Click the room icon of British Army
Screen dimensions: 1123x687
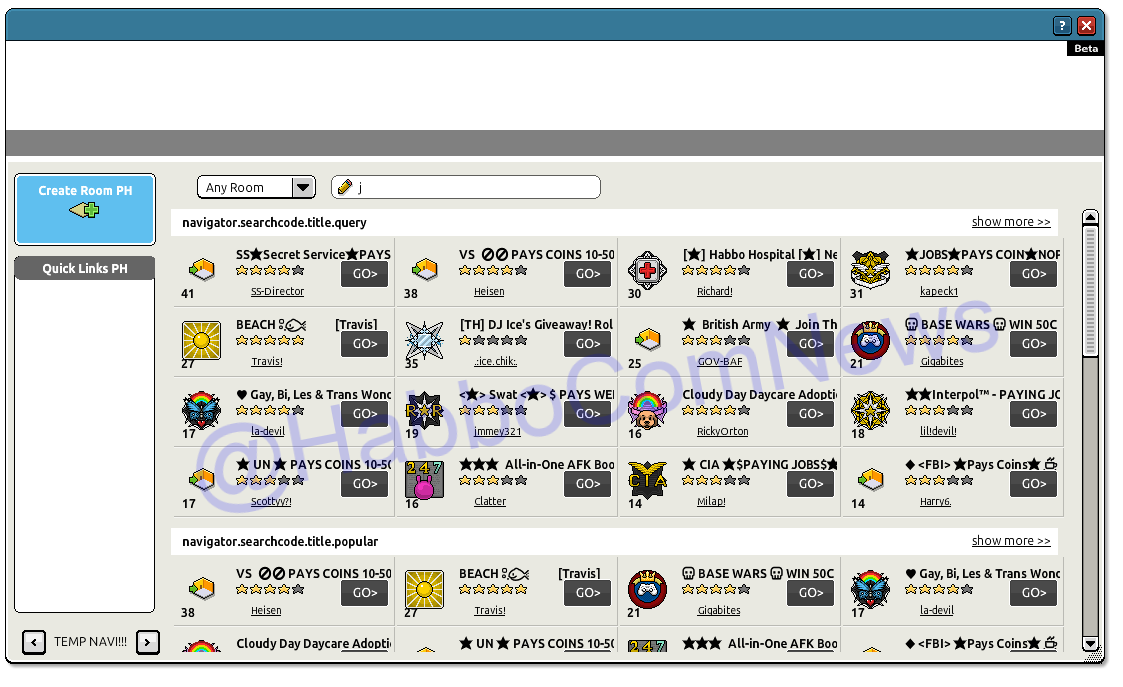[647, 339]
